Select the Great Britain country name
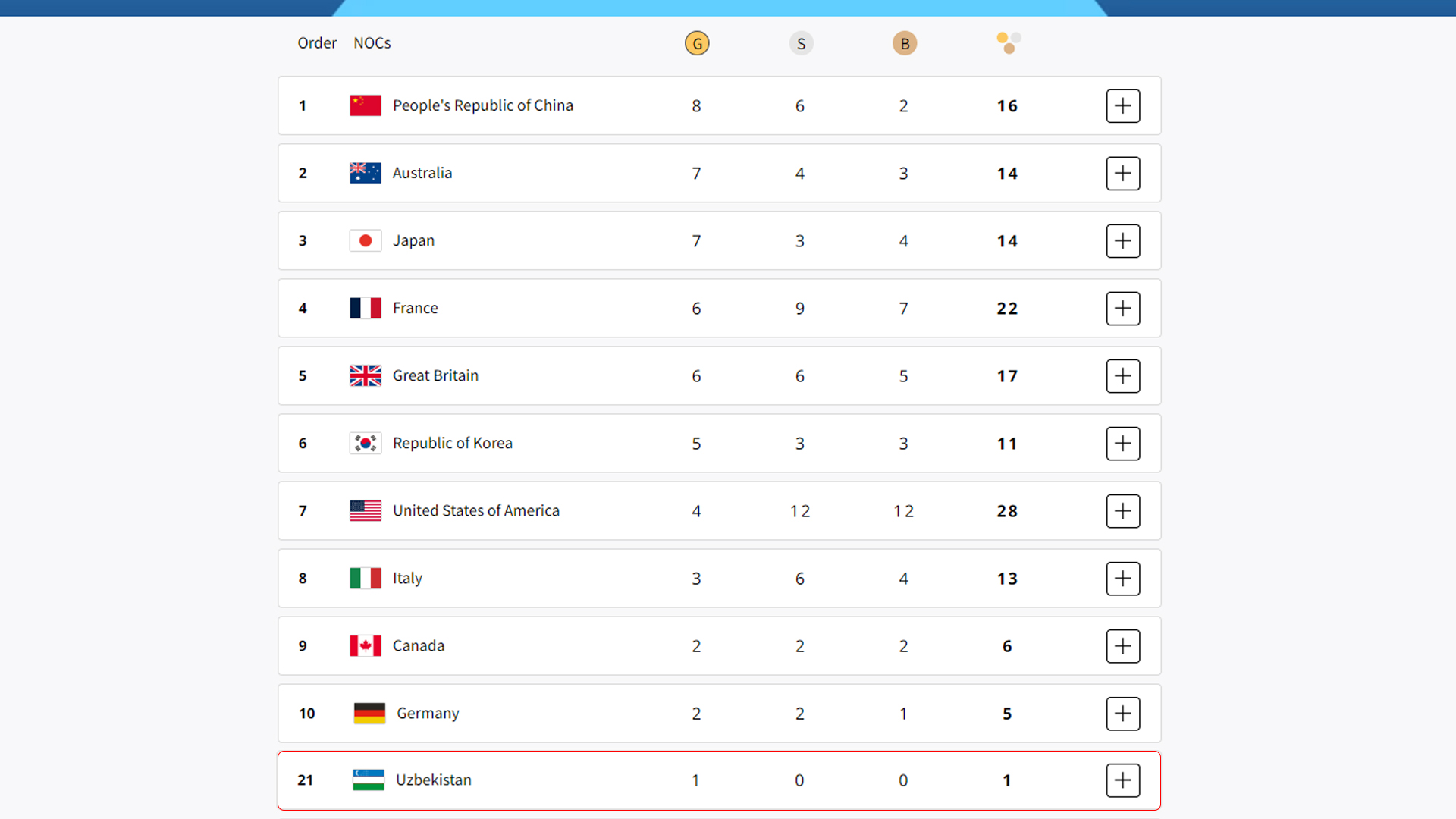The image size is (1456, 819). pos(435,375)
